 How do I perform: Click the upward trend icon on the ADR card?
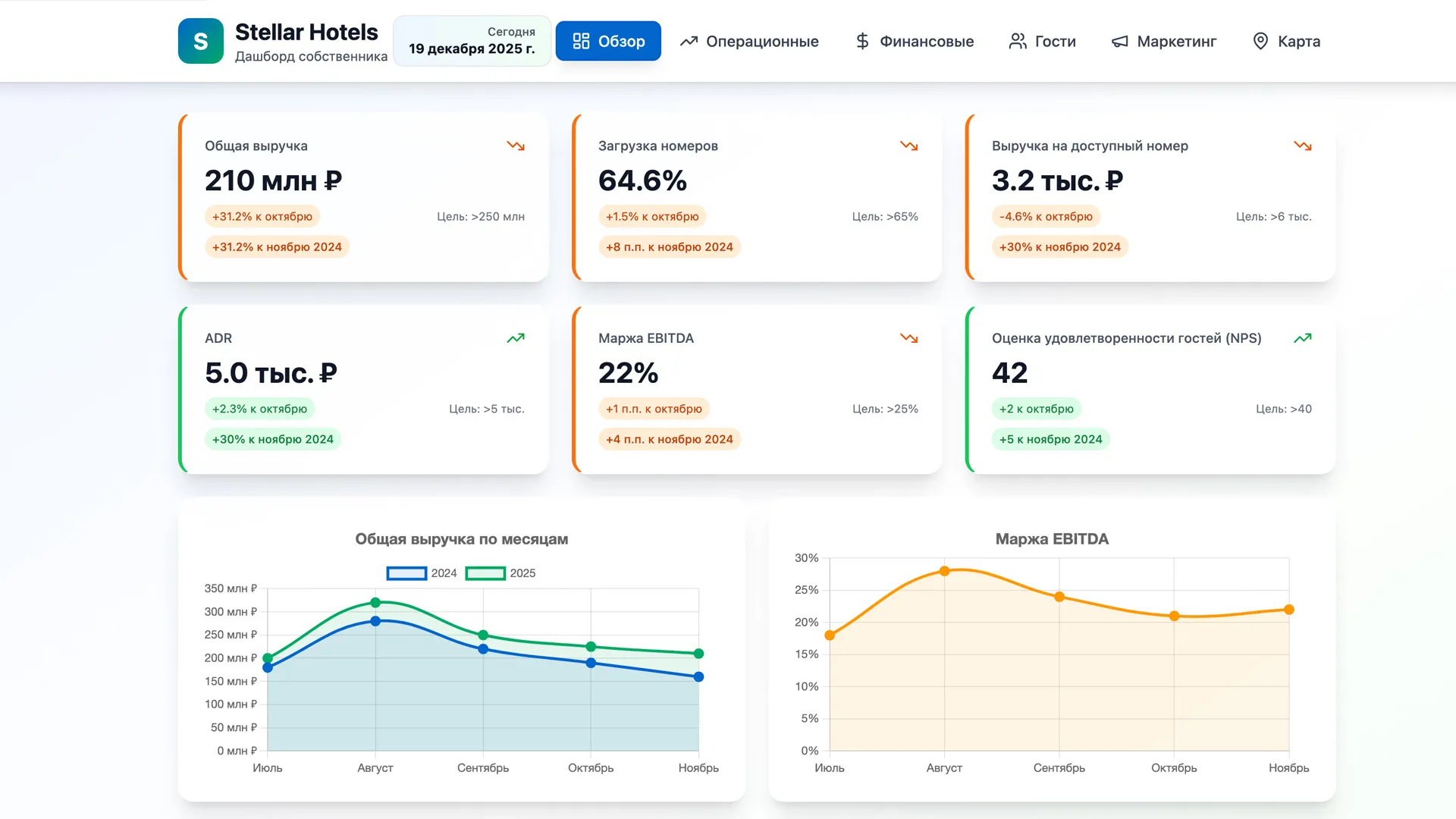(x=516, y=338)
